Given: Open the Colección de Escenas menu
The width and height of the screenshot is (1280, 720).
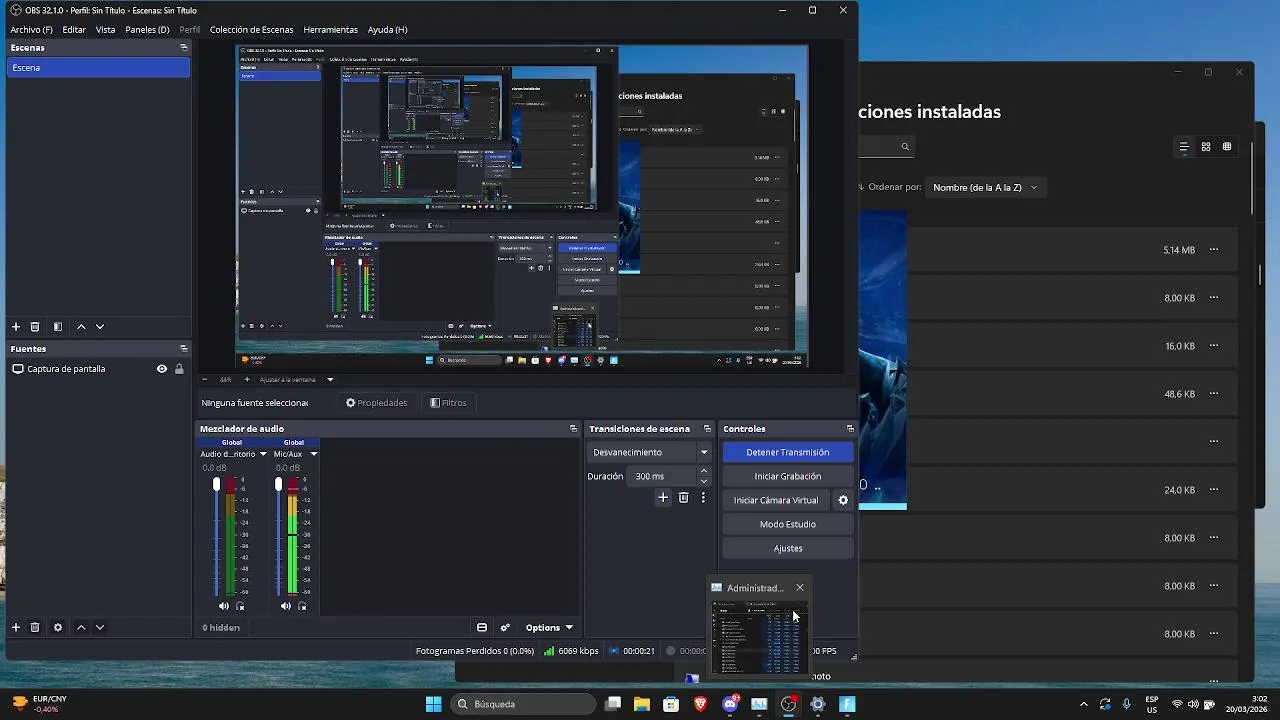Looking at the screenshot, I should pos(251,30).
